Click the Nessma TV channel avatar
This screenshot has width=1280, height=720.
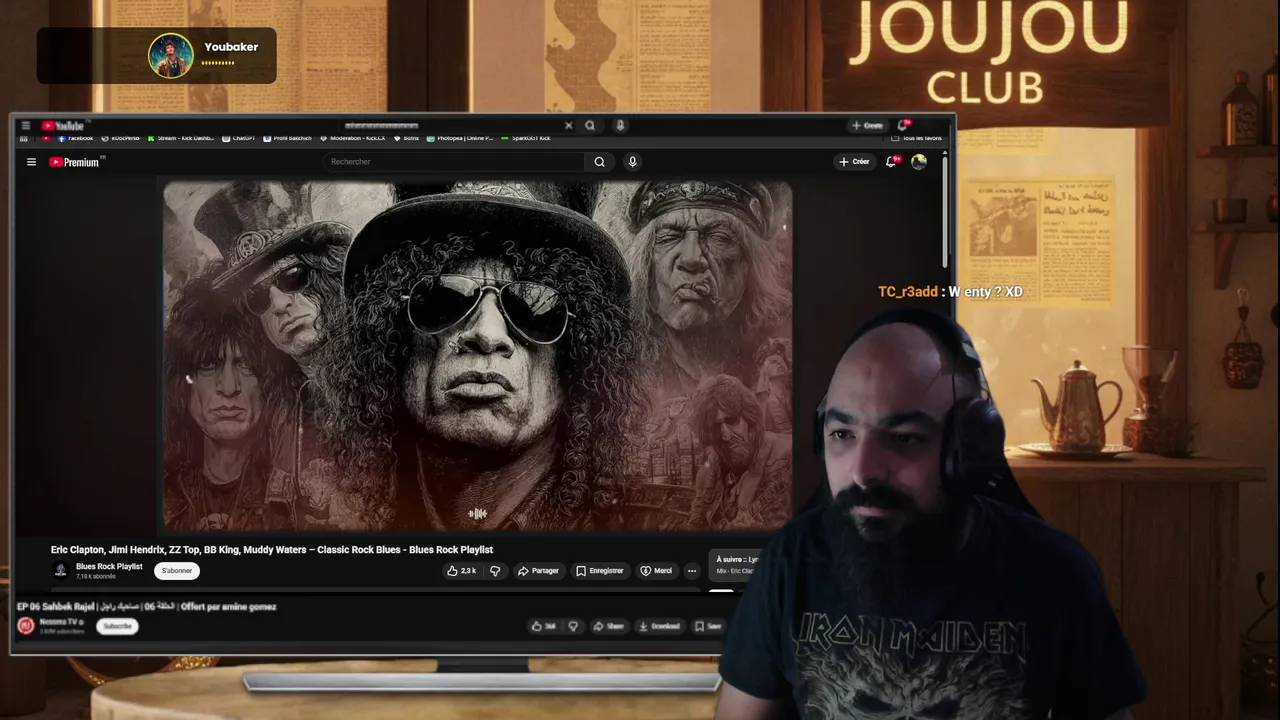click(26, 626)
